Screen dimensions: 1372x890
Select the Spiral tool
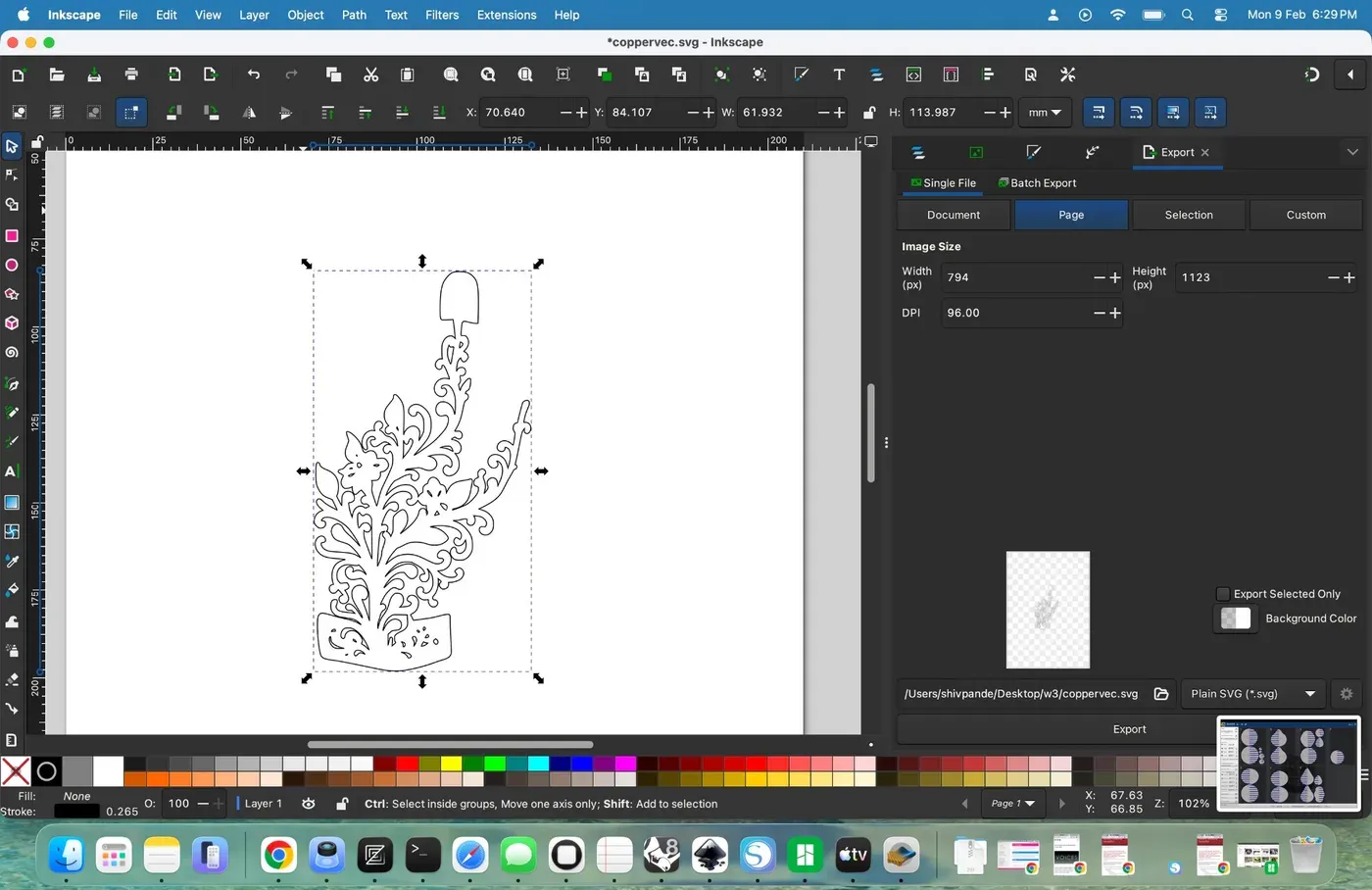tap(12, 352)
